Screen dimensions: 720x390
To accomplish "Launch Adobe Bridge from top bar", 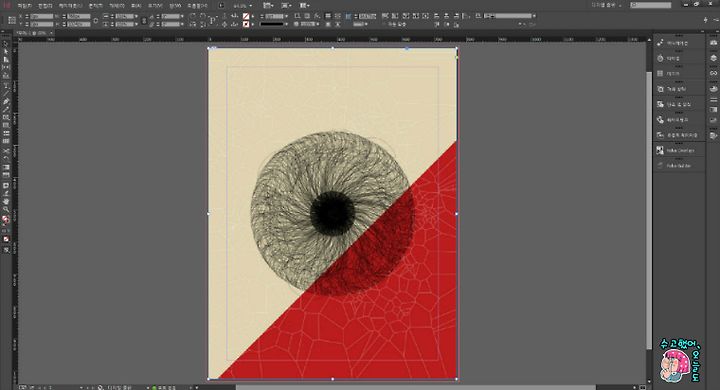I will (221, 6).
